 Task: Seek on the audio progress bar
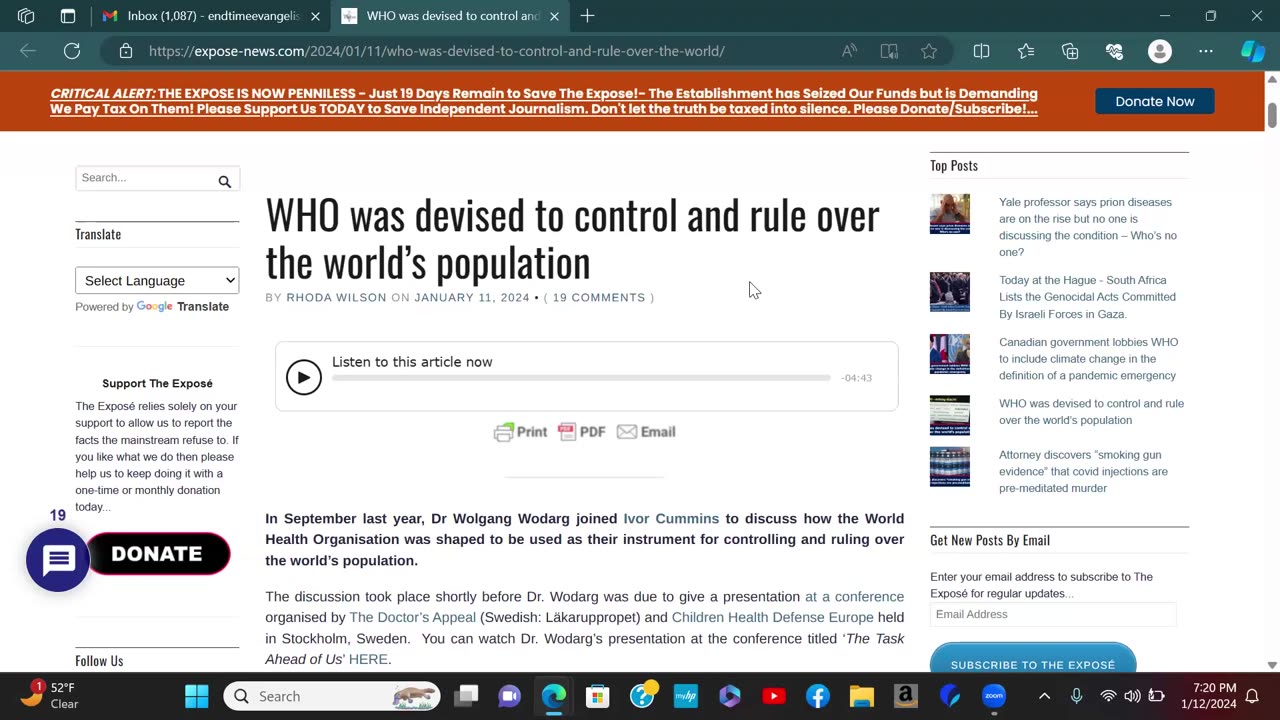pyautogui.click(x=581, y=378)
